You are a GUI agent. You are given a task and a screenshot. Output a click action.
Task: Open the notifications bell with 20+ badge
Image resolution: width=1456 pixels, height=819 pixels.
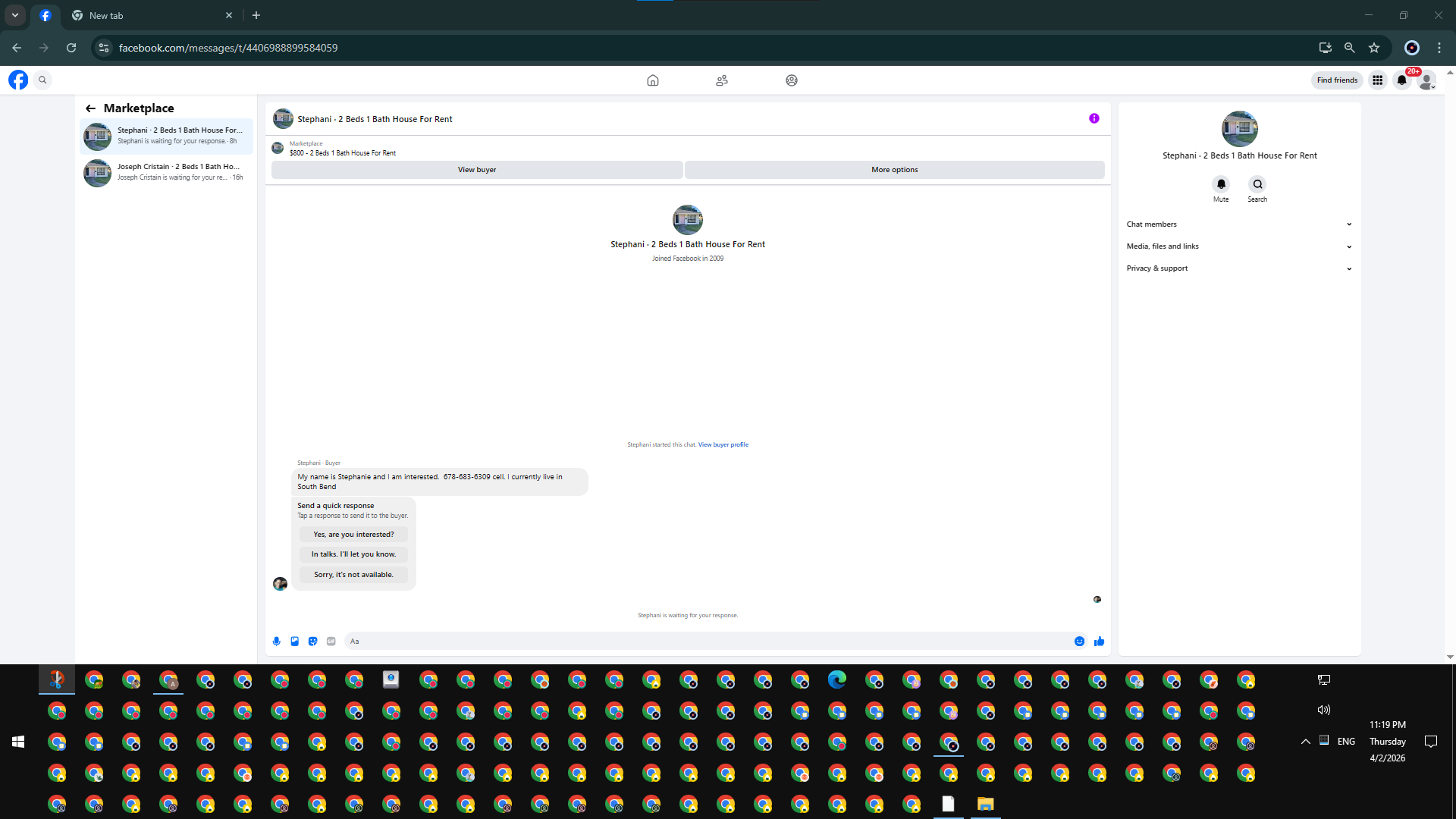tap(1402, 80)
